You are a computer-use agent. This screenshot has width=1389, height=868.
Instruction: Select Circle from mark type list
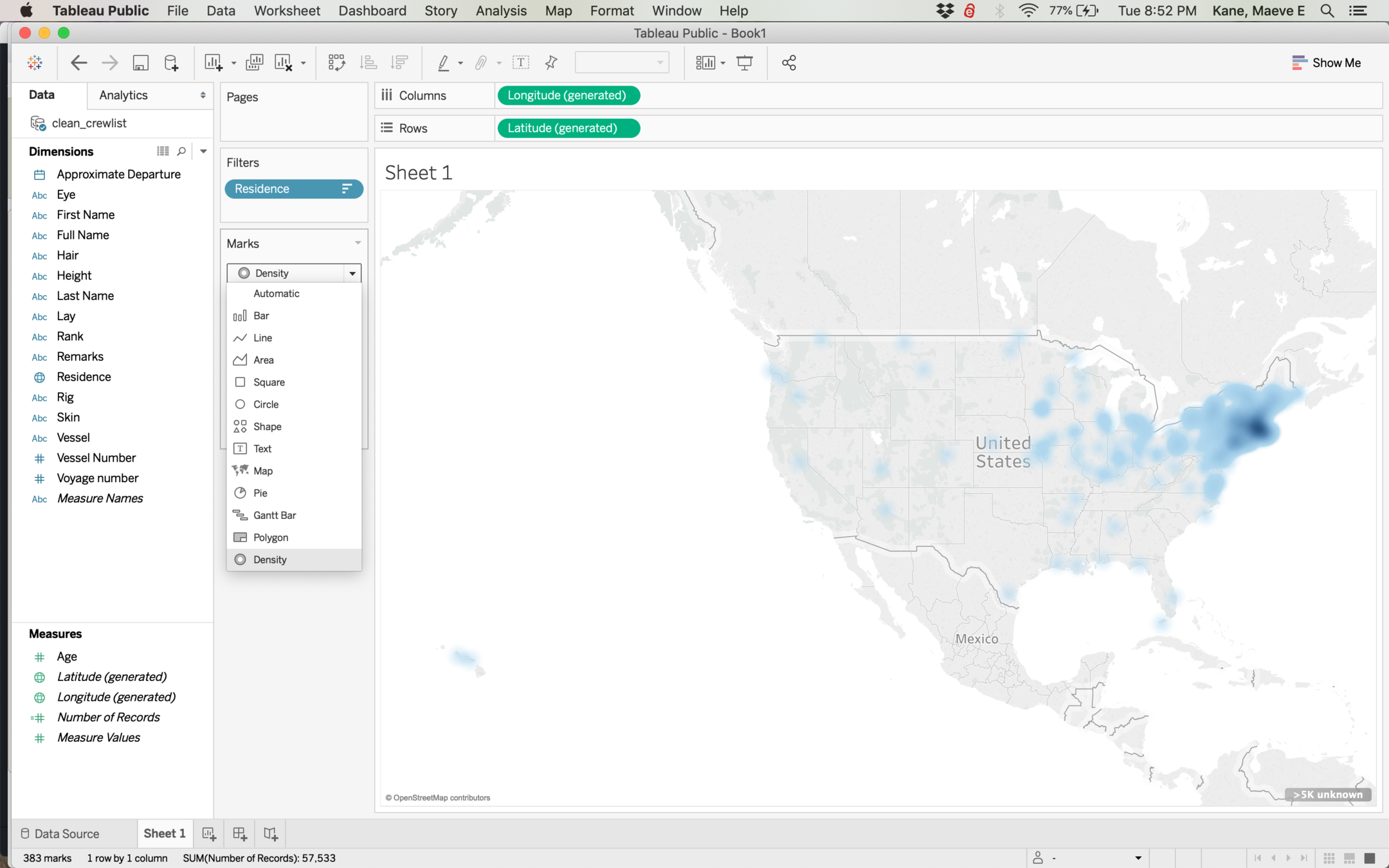tap(266, 404)
